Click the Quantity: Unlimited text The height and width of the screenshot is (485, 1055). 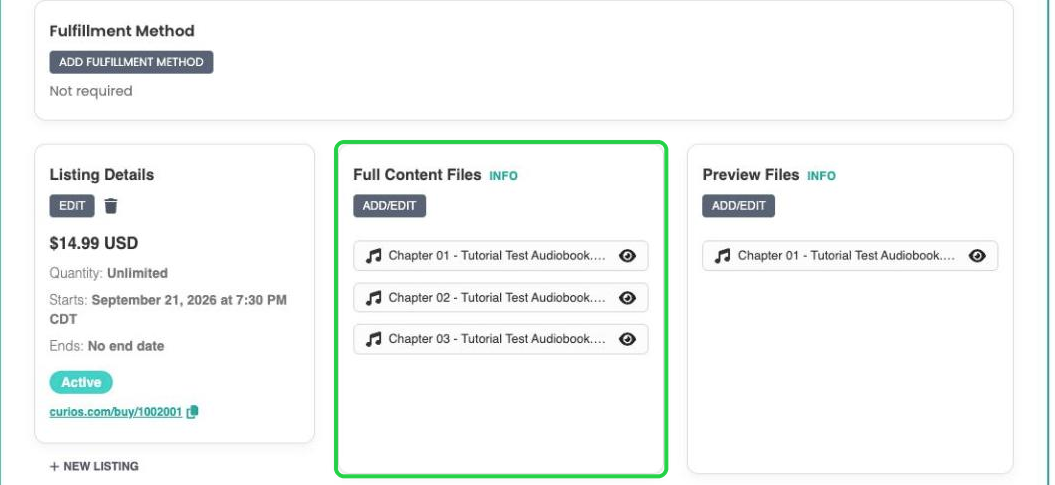[x=108, y=273]
